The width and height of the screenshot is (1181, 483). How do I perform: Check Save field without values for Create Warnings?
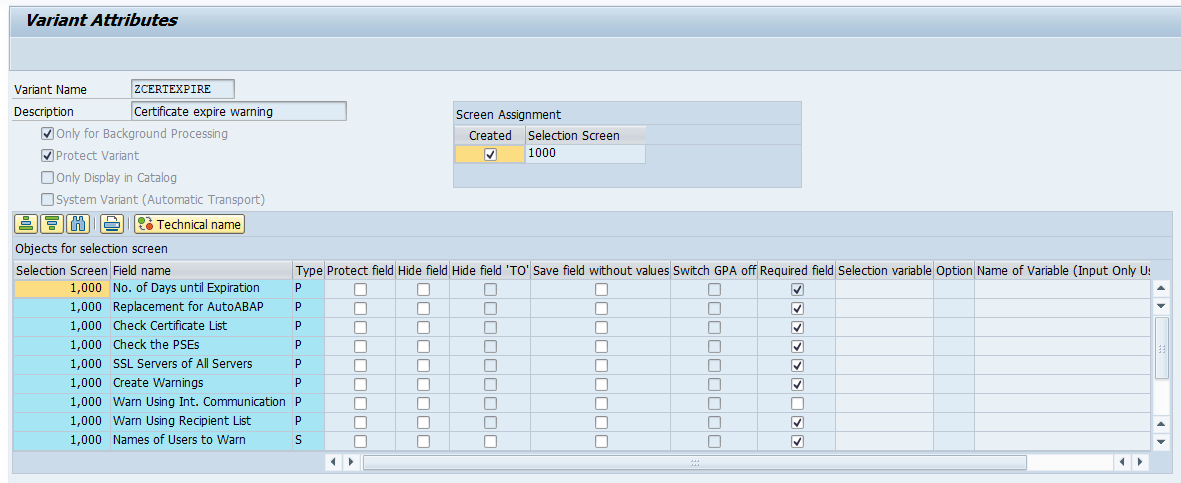(x=601, y=384)
